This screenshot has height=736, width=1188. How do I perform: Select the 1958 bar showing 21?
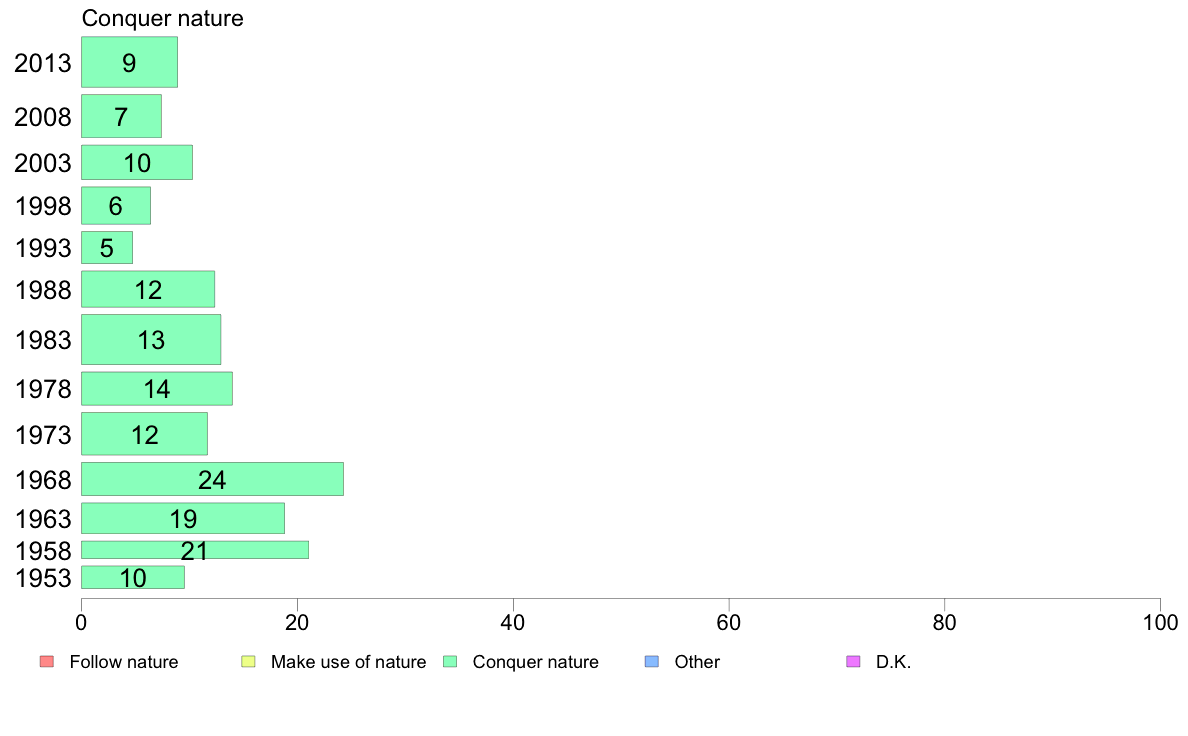pos(195,550)
